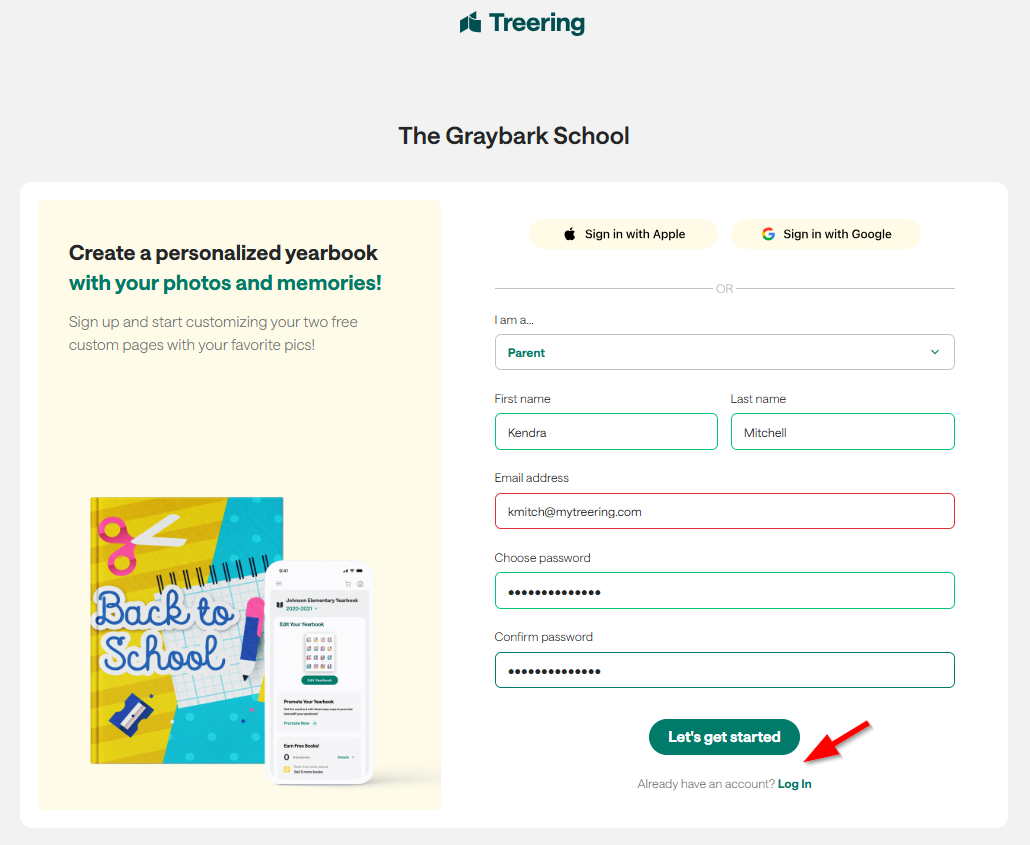
Task: Click the Apple logo icon
Action: pyautogui.click(x=570, y=234)
